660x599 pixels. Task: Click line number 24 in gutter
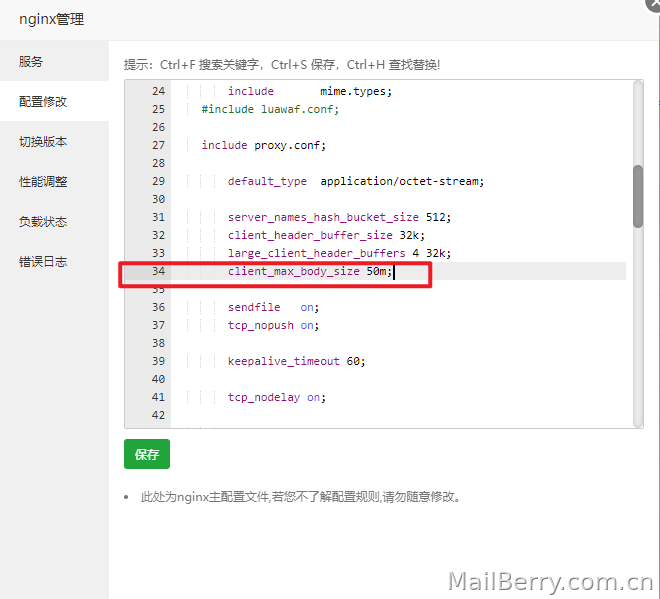pyautogui.click(x=158, y=91)
